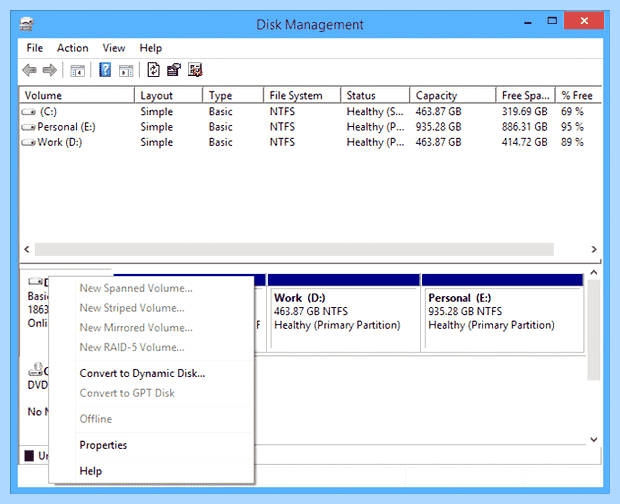Close the Disk Management window
This screenshot has width=620, height=504.
pos(584,21)
